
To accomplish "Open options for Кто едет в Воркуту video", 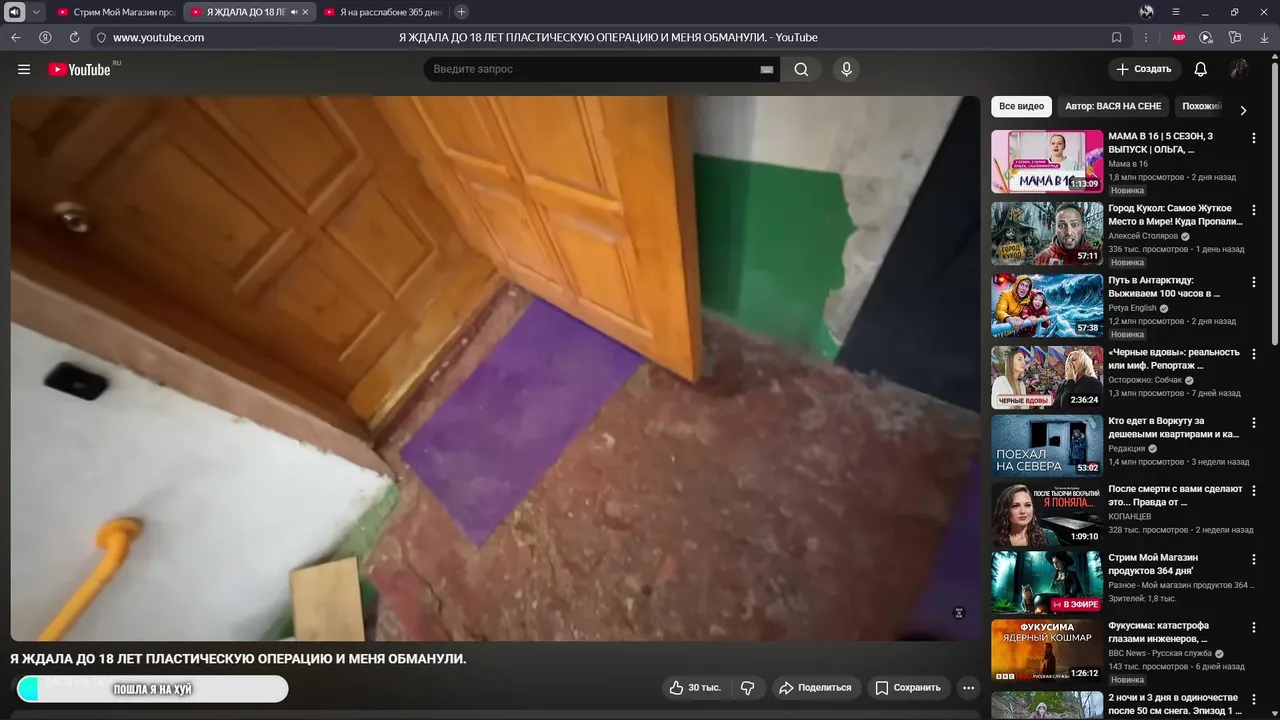I will (1254, 423).
